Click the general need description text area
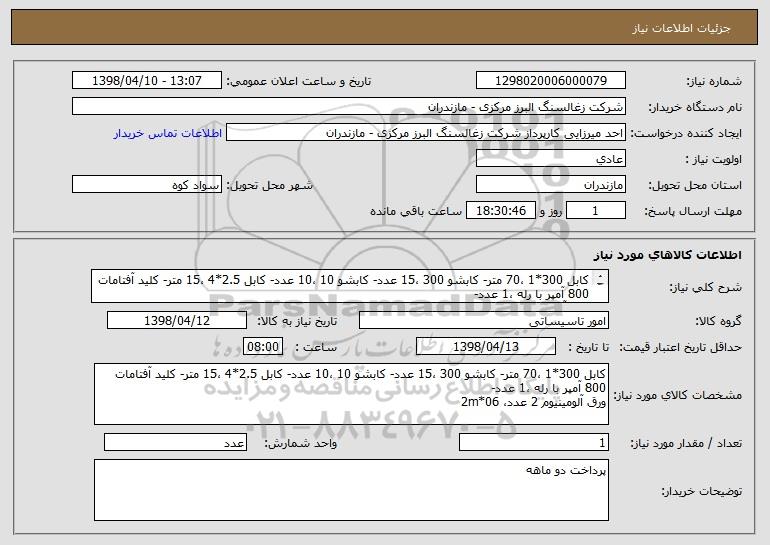Viewport: 770px width, 545px height. pyautogui.click(x=350, y=286)
